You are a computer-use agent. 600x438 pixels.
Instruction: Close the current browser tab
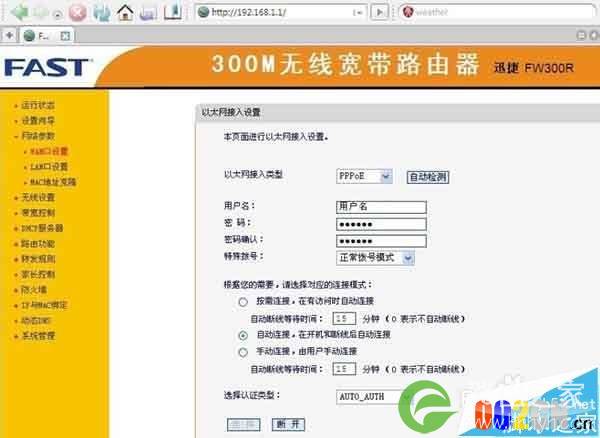65,36
